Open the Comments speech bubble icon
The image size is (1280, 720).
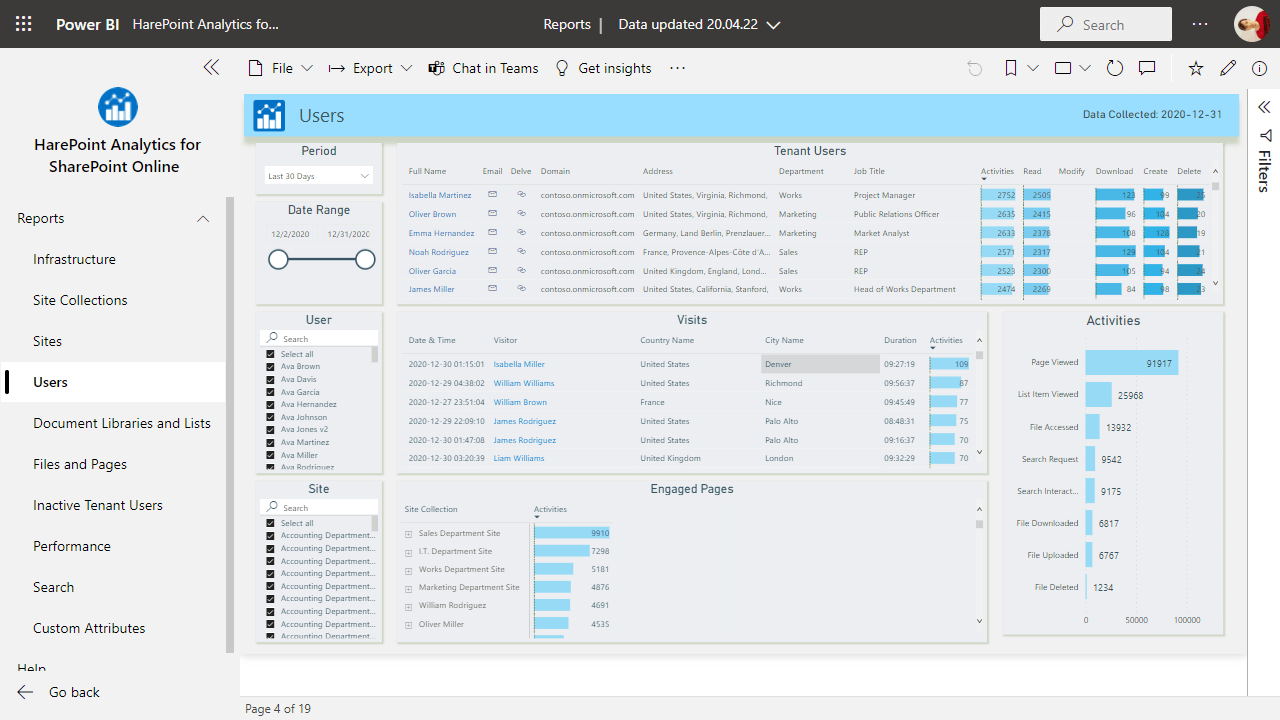[1147, 68]
